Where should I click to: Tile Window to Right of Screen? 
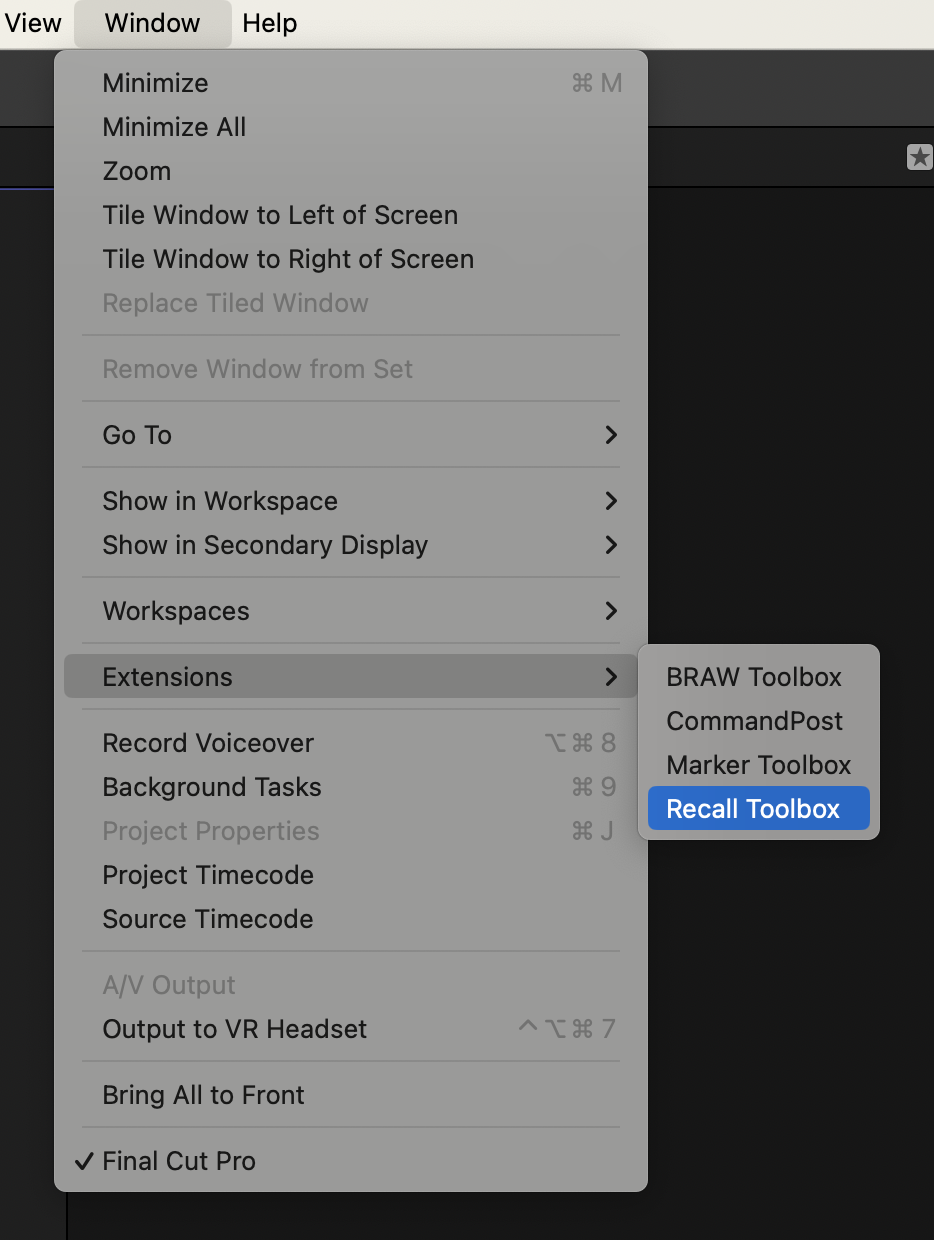click(x=288, y=259)
